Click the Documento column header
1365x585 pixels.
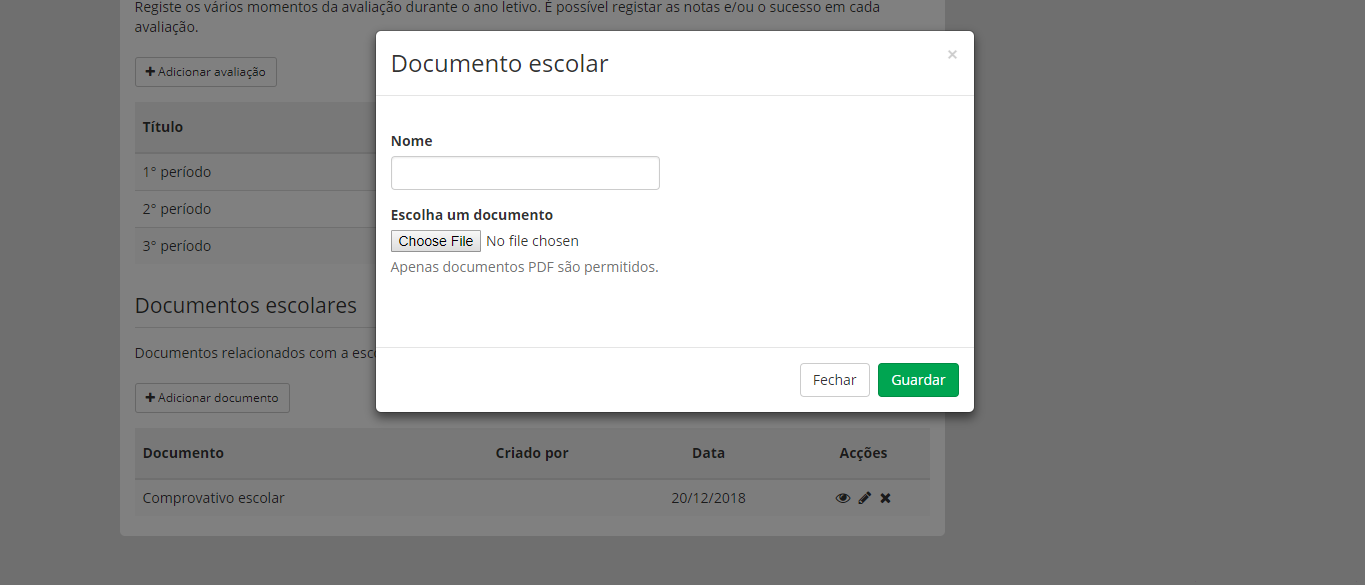pos(183,453)
